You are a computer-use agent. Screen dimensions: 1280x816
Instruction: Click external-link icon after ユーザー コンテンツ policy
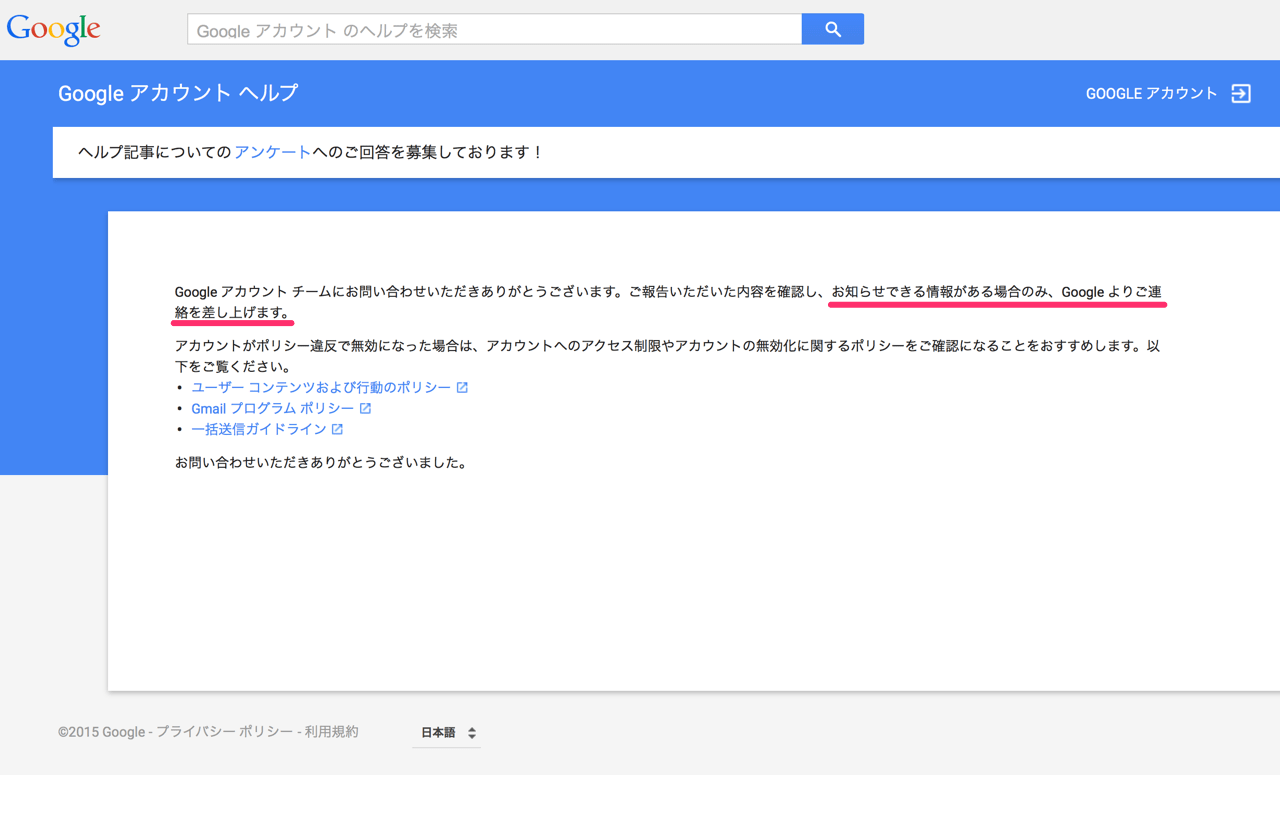462,387
